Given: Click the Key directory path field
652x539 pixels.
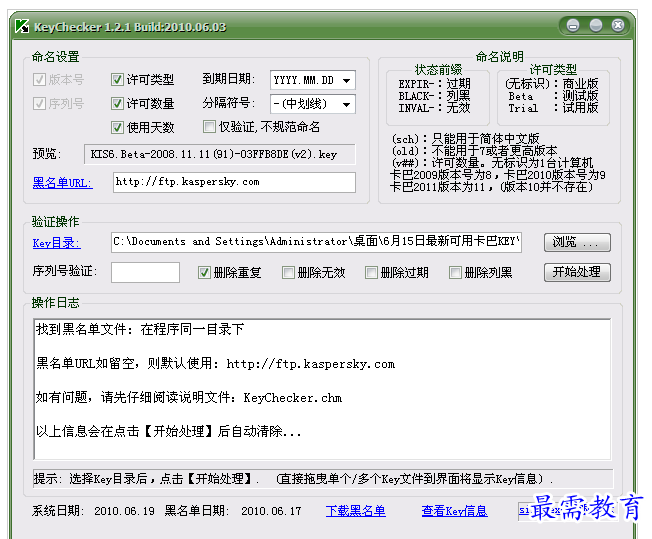Looking at the screenshot, I should (x=316, y=242).
